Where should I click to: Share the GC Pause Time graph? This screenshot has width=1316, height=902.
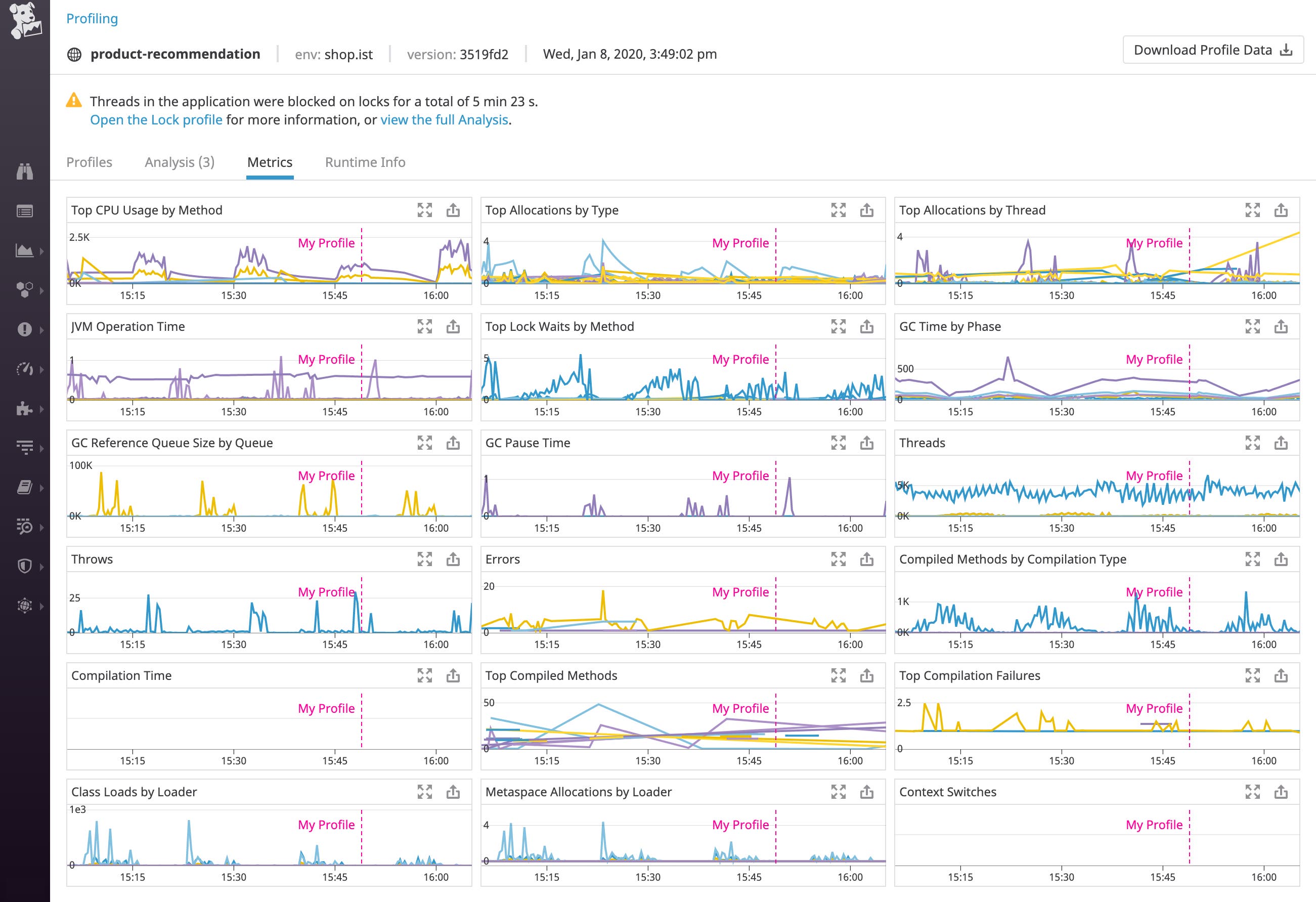pyautogui.click(x=867, y=443)
